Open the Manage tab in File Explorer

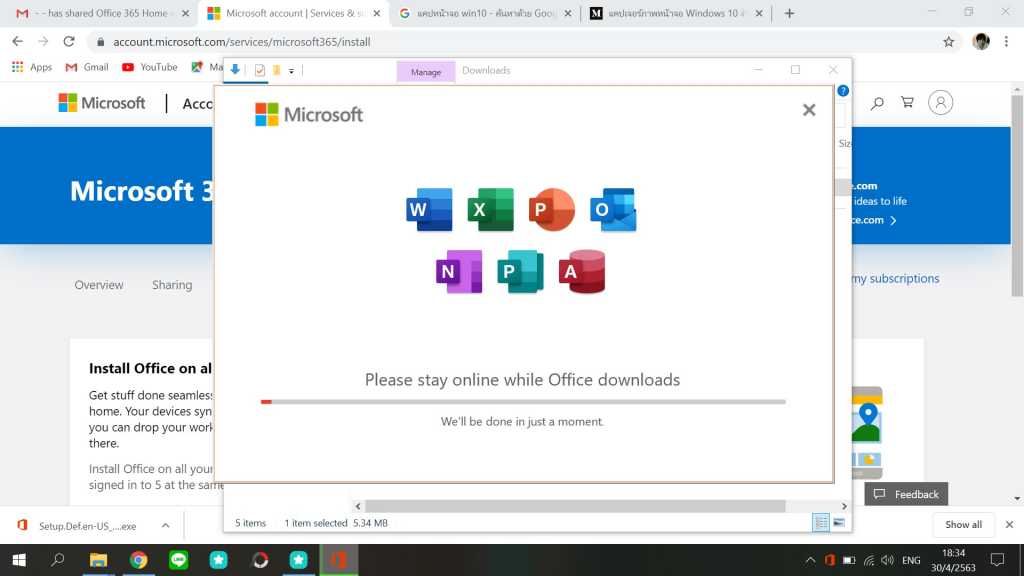tap(426, 72)
